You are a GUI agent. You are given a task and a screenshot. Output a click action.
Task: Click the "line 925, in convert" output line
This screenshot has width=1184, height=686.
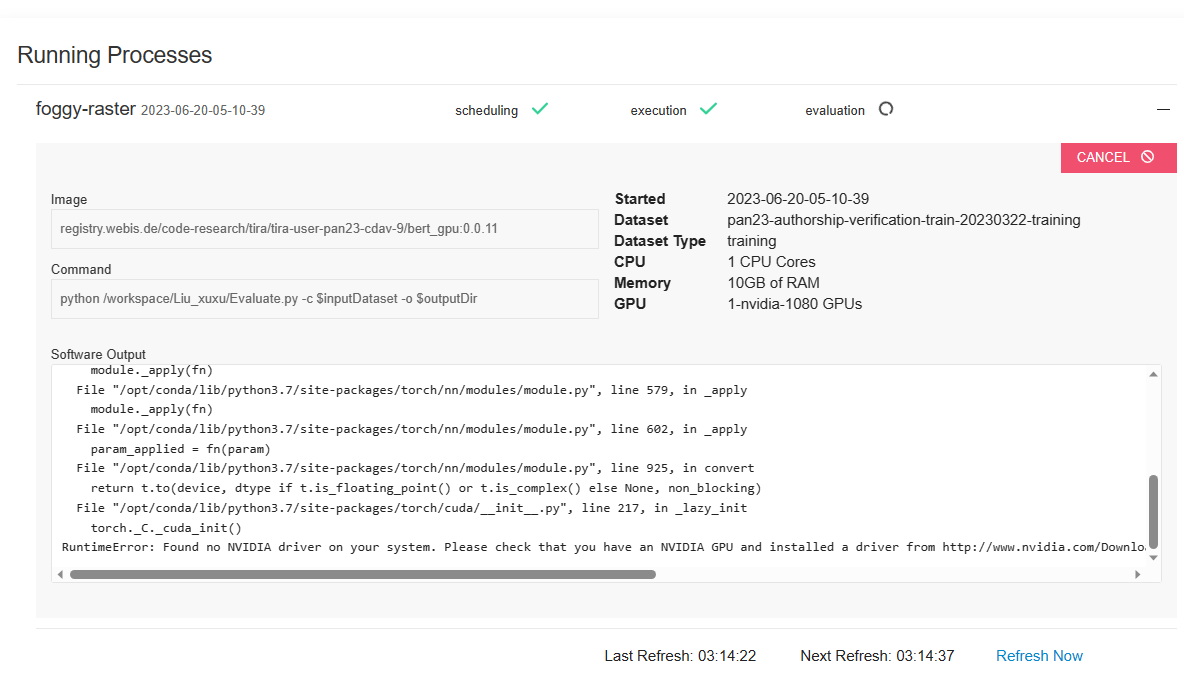coord(415,468)
